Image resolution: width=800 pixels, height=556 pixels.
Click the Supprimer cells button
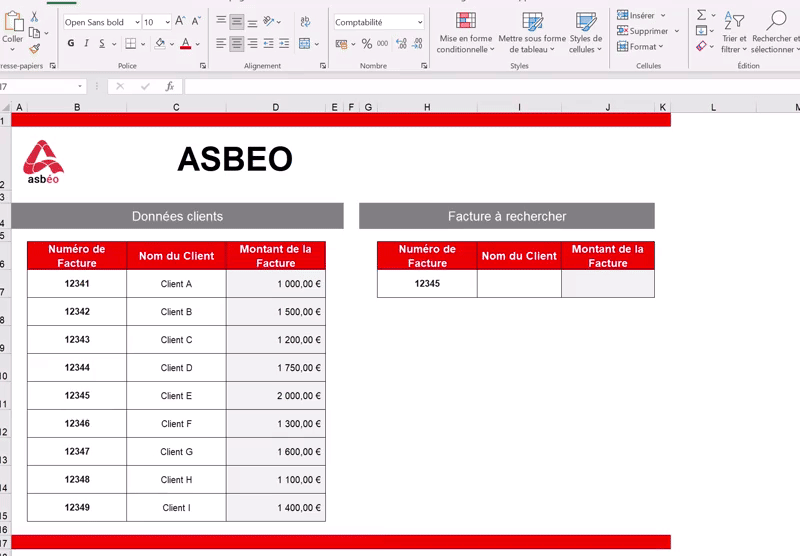pos(648,31)
